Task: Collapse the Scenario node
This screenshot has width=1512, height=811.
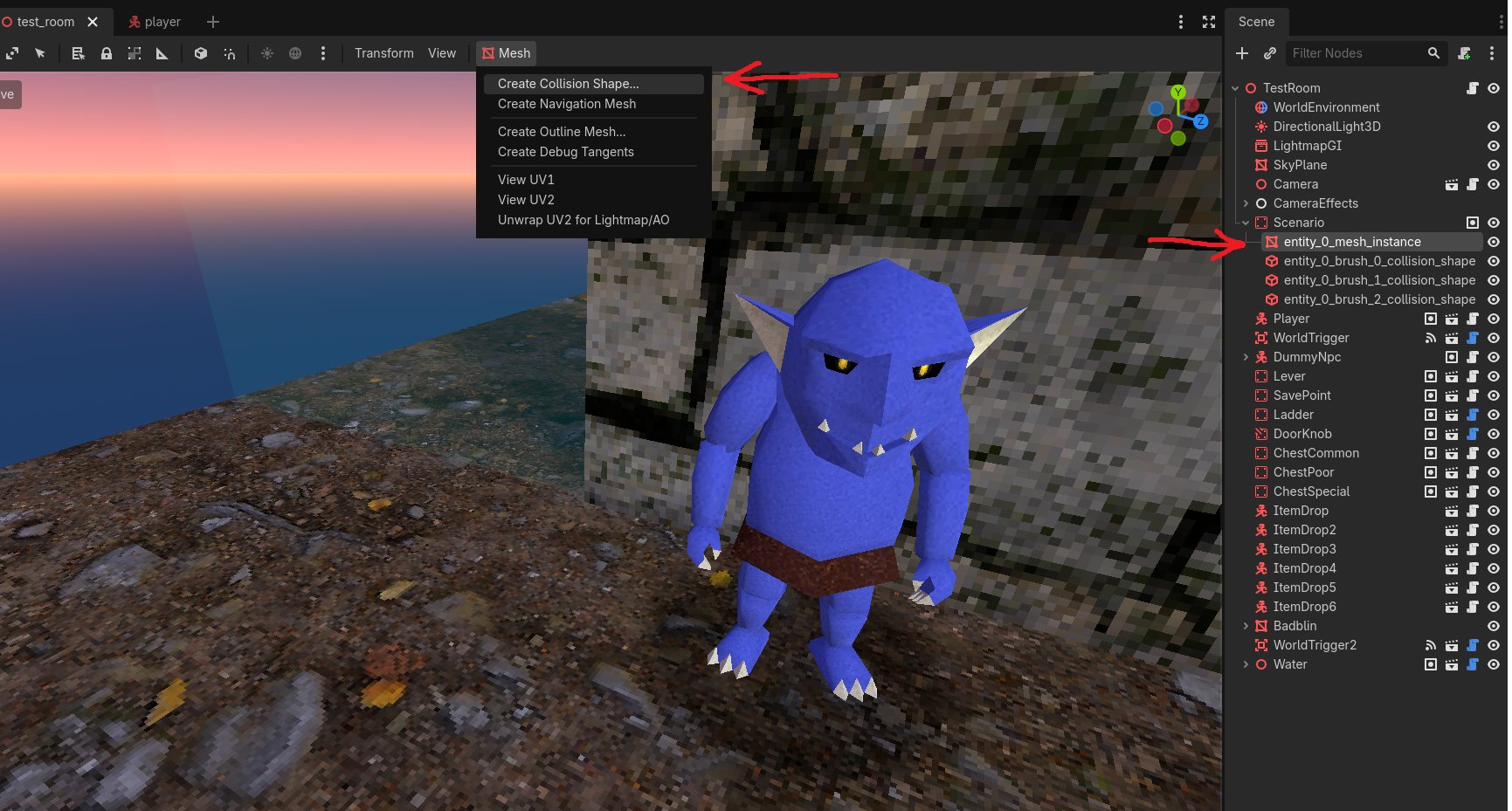Action: [x=1246, y=223]
